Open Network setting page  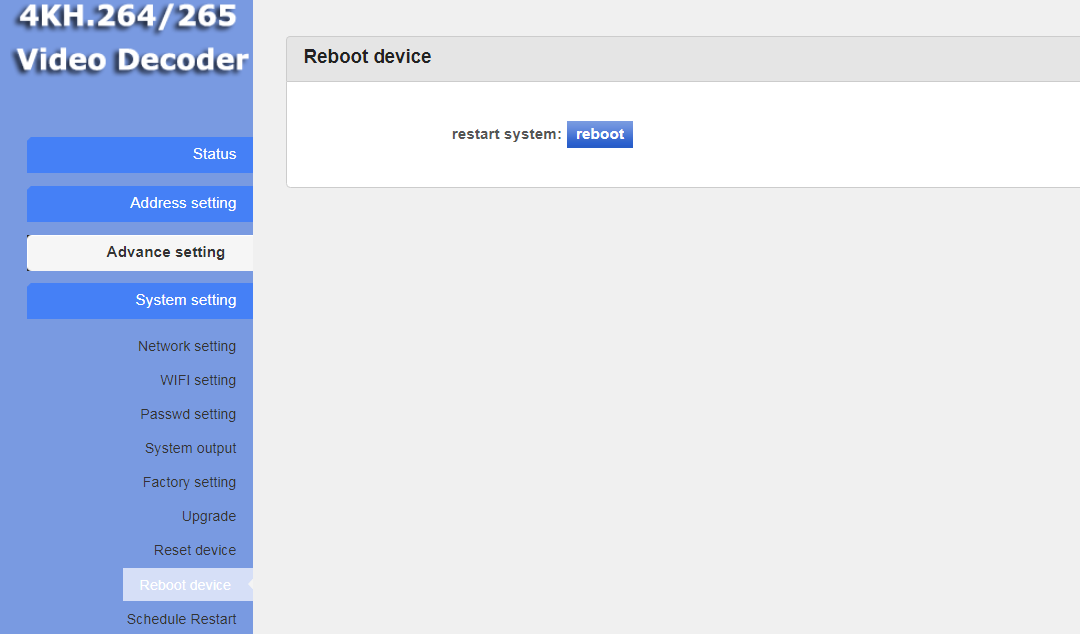187,346
